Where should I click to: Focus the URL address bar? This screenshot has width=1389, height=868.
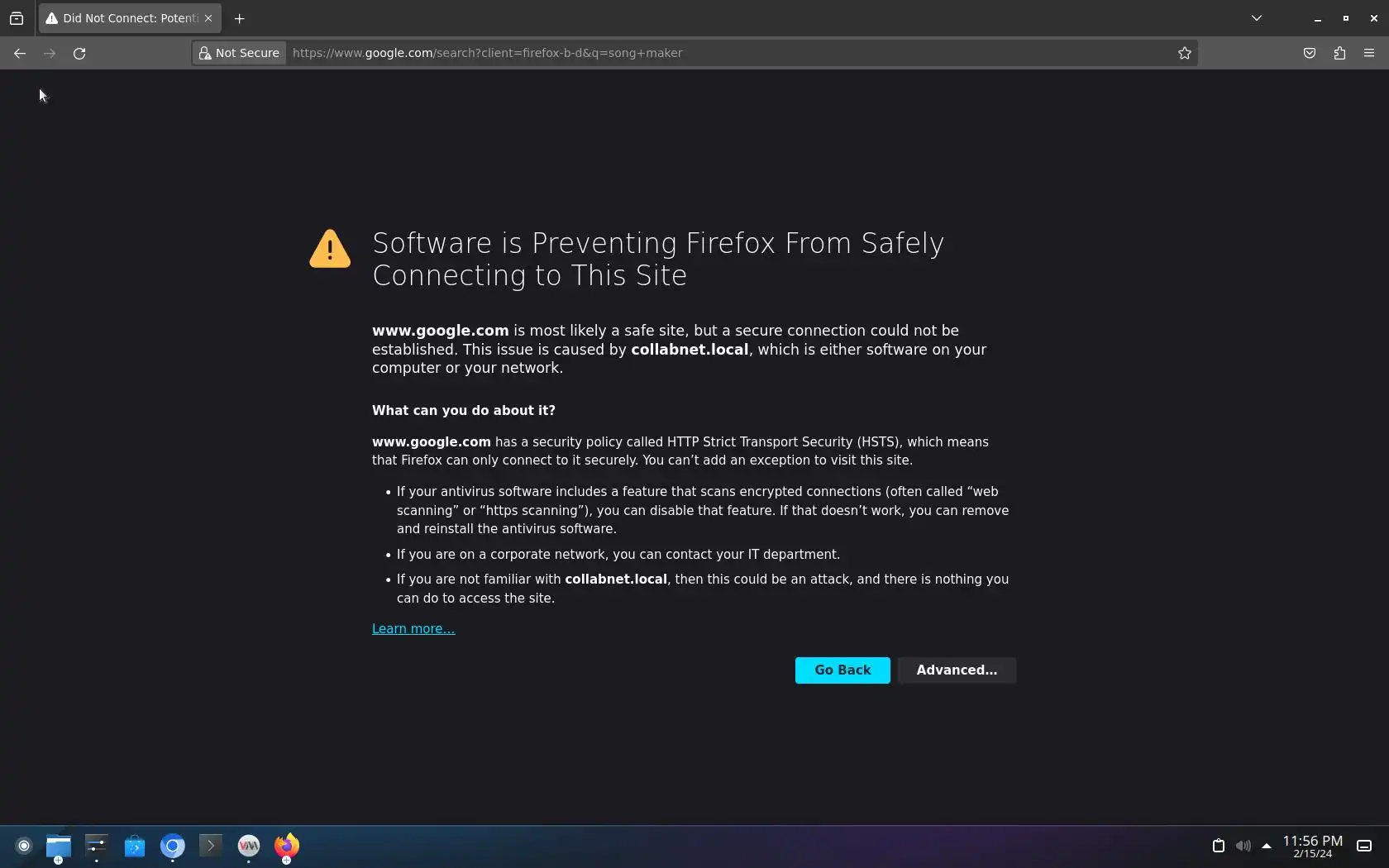click(x=728, y=53)
